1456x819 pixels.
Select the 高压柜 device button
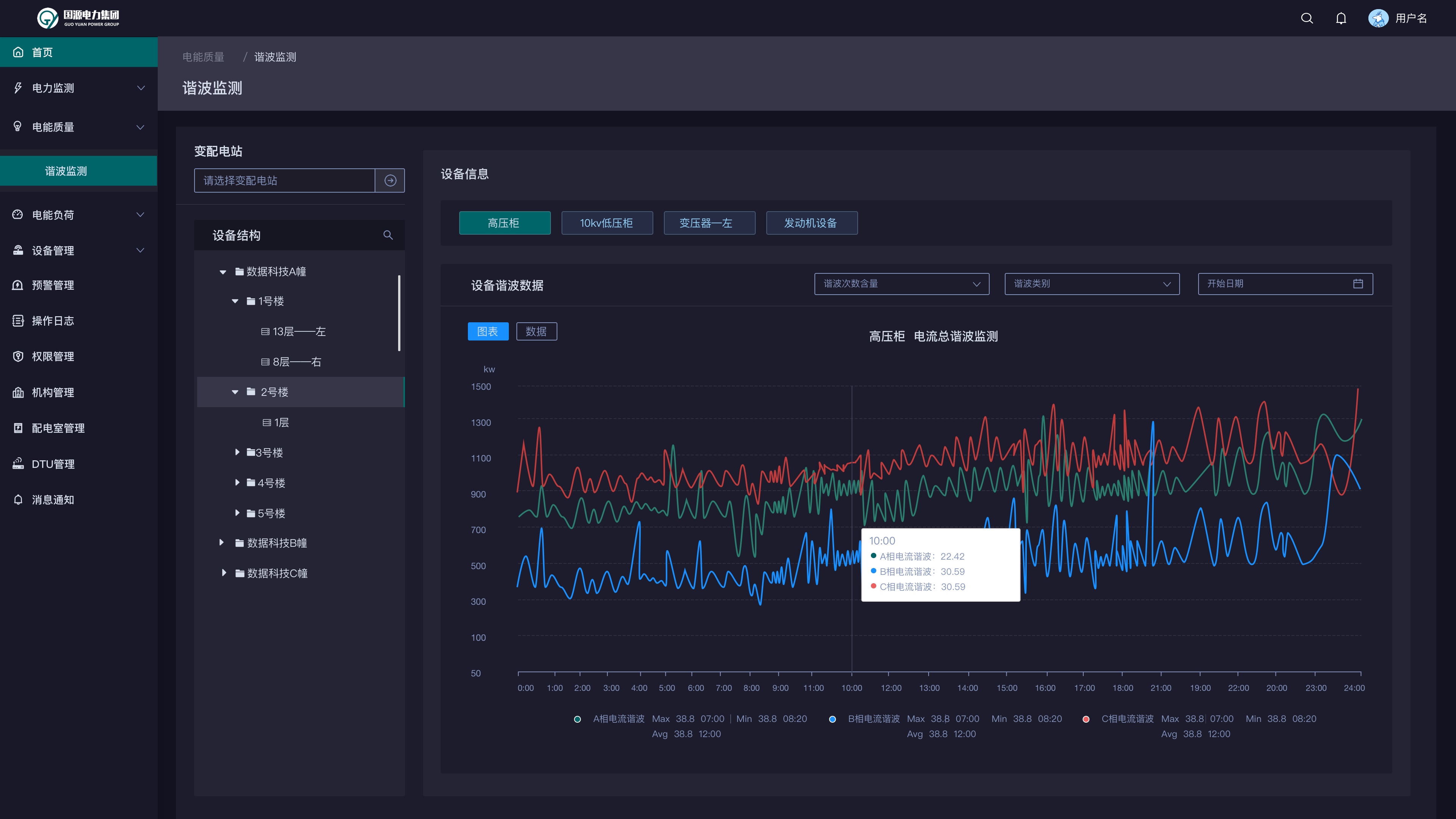coord(505,223)
